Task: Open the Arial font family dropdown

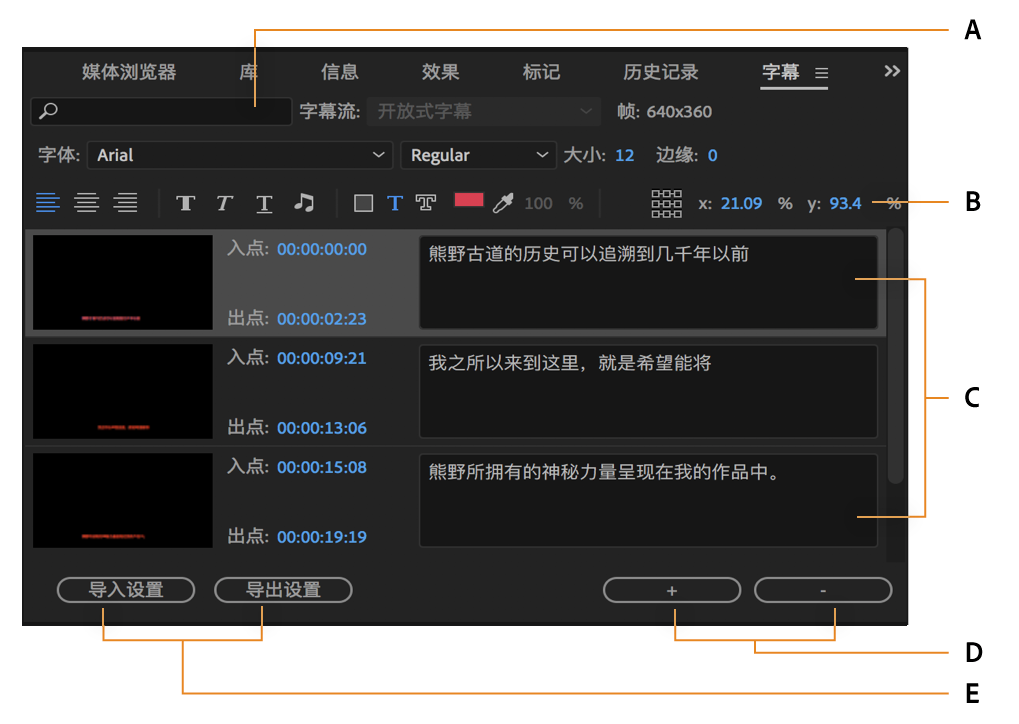Action: tap(240, 155)
